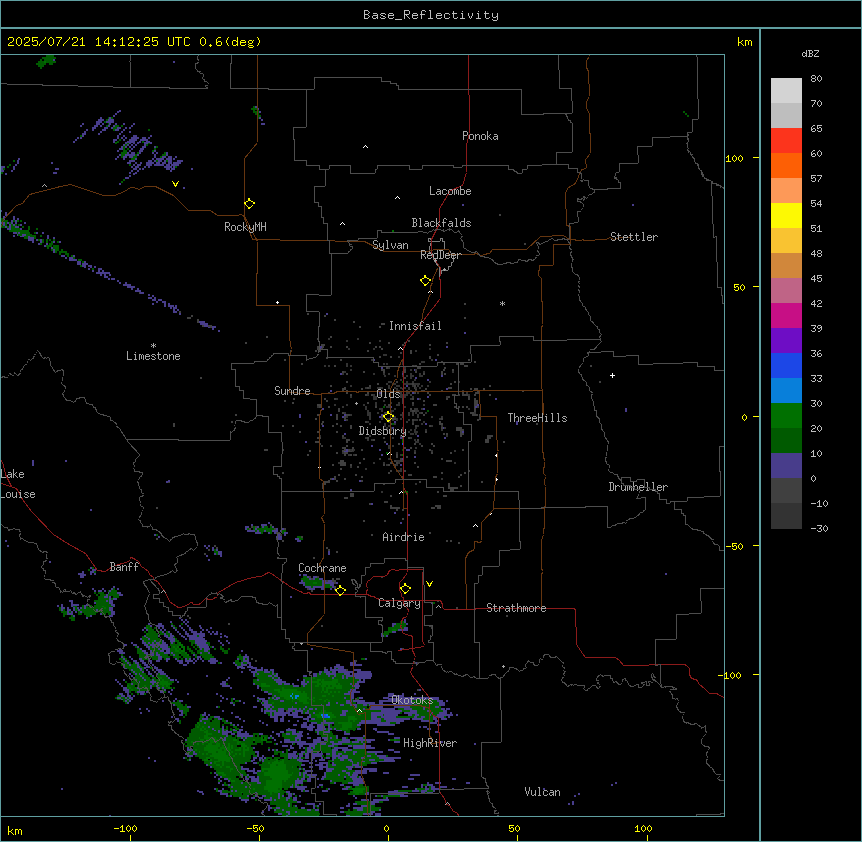
Task: Click the Didsbury city label
Action: click(x=383, y=431)
